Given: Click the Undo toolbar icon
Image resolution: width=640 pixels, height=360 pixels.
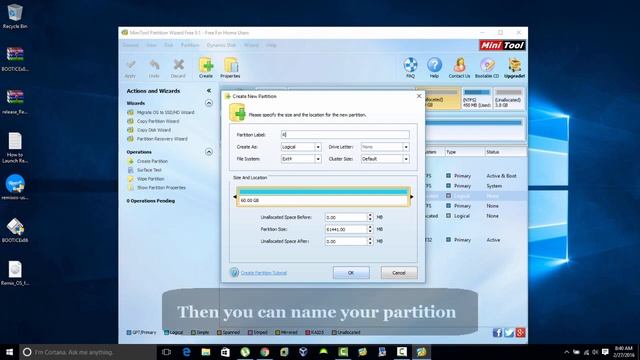Looking at the screenshot, I should pos(154,68).
